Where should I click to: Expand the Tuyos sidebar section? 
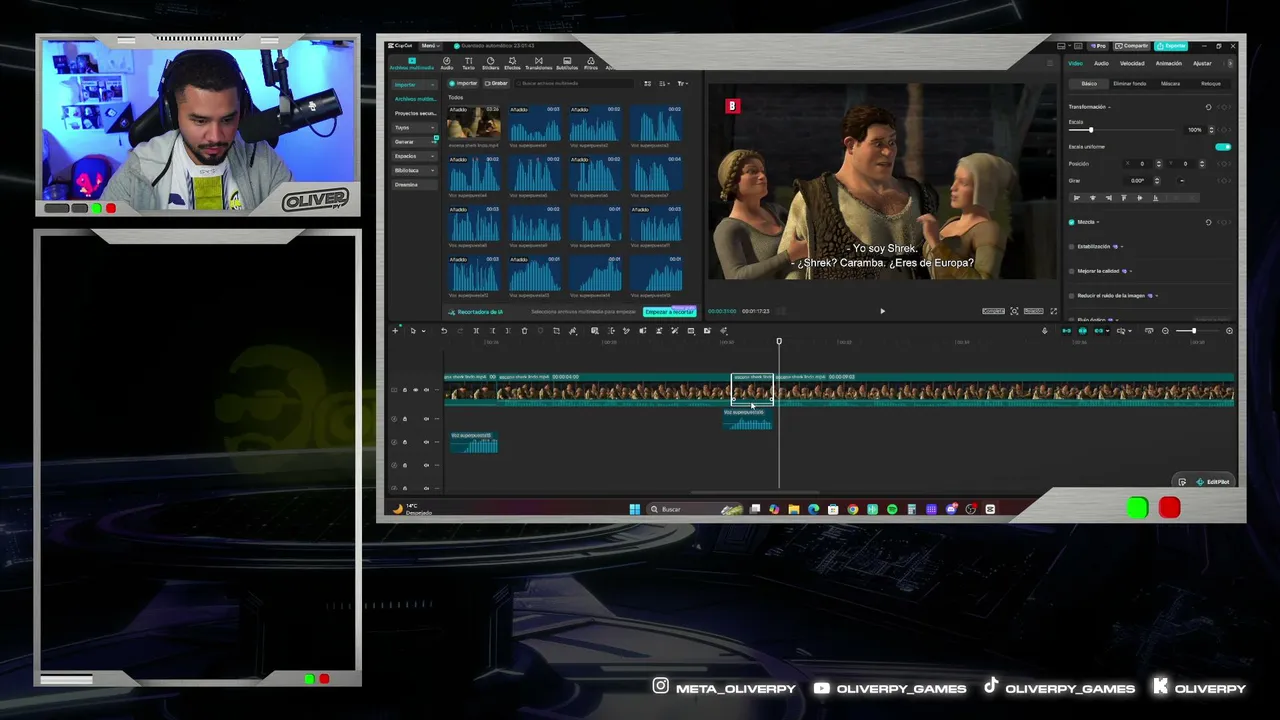pyautogui.click(x=414, y=127)
